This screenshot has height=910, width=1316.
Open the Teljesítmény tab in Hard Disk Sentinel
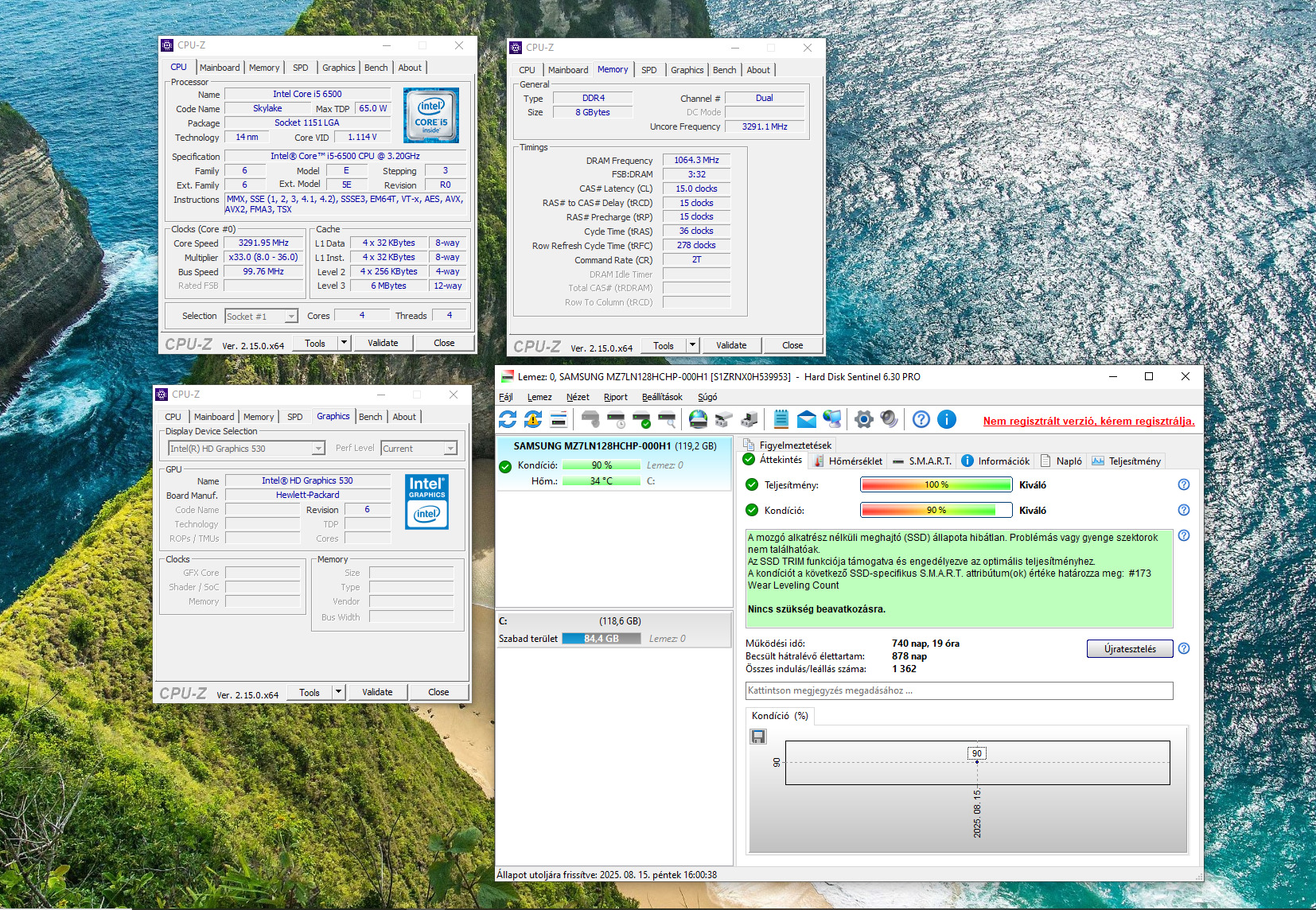1127,461
